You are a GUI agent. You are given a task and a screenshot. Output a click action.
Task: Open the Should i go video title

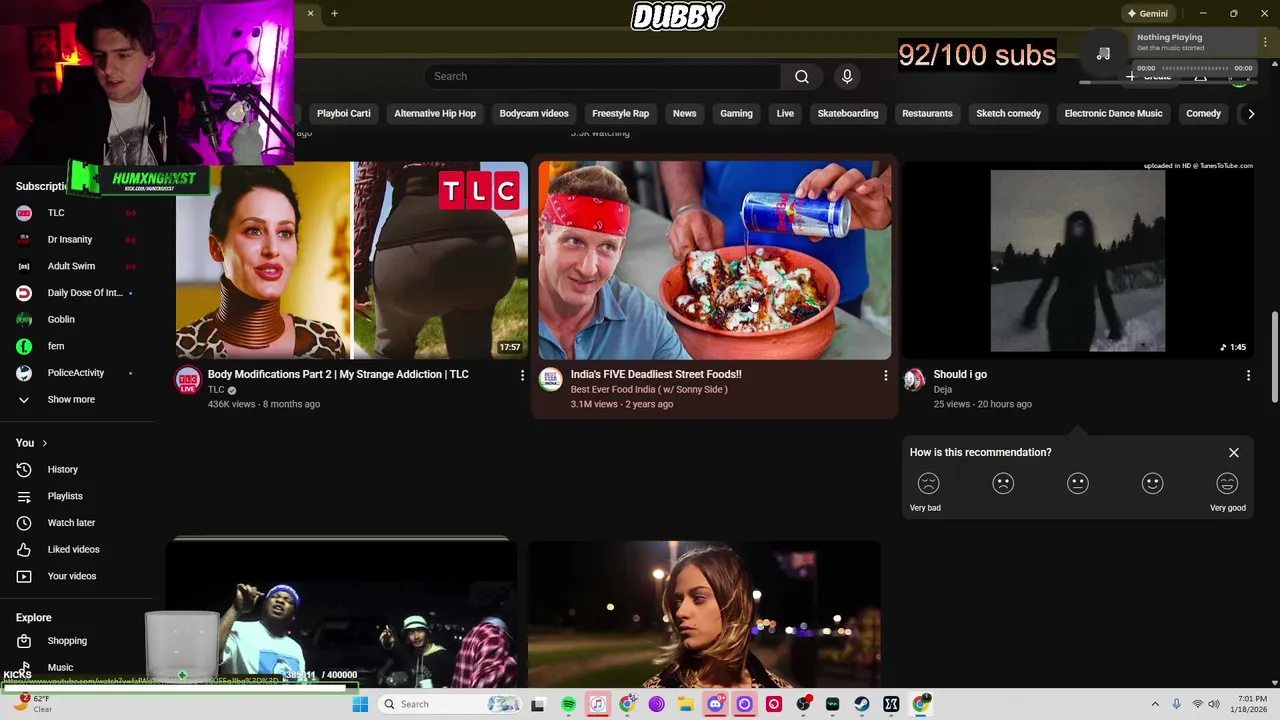click(960, 374)
